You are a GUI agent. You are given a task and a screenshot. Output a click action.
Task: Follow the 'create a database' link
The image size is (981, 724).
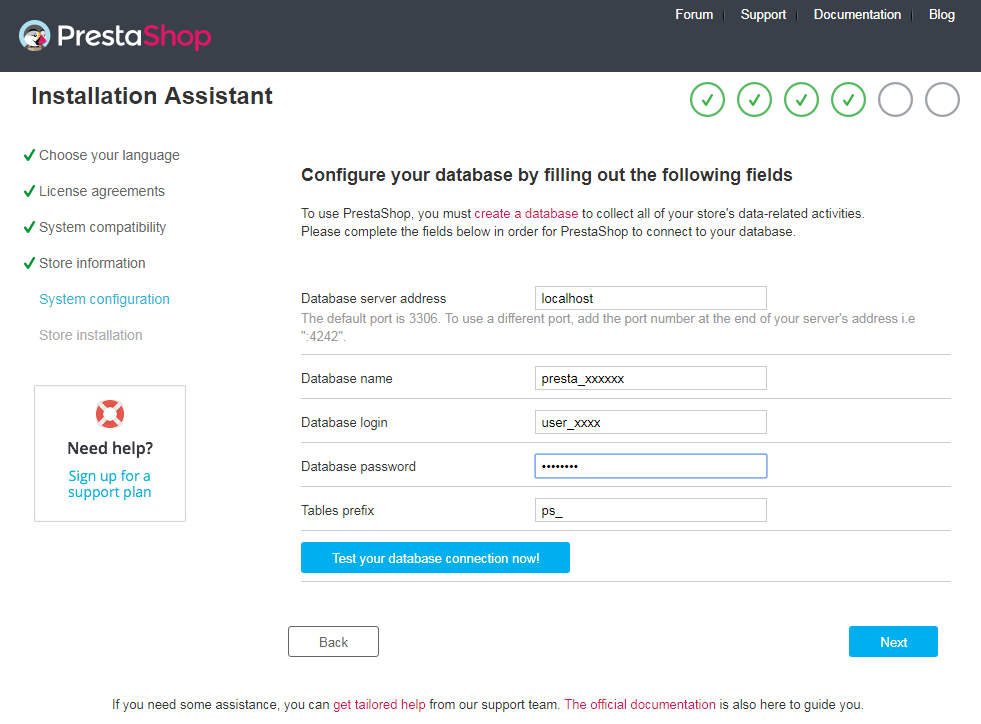click(x=526, y=213)
